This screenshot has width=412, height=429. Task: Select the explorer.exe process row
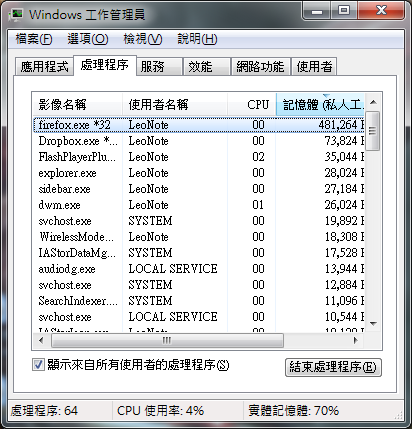pos(199,173)
